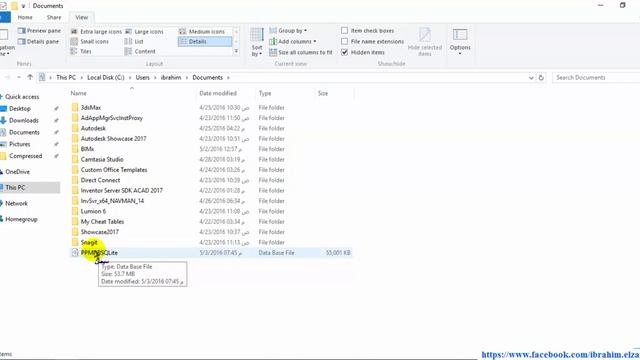The image size is (640, 360).
Task: Open Downloads in navigation pane
Action: click(x=24, y=120)
